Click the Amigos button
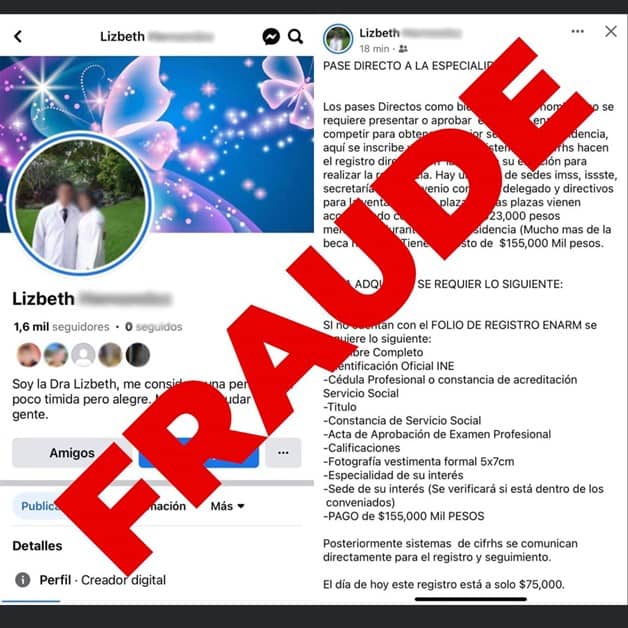The image size is (628, 628). pyautogui.click(x=72, y=453)
